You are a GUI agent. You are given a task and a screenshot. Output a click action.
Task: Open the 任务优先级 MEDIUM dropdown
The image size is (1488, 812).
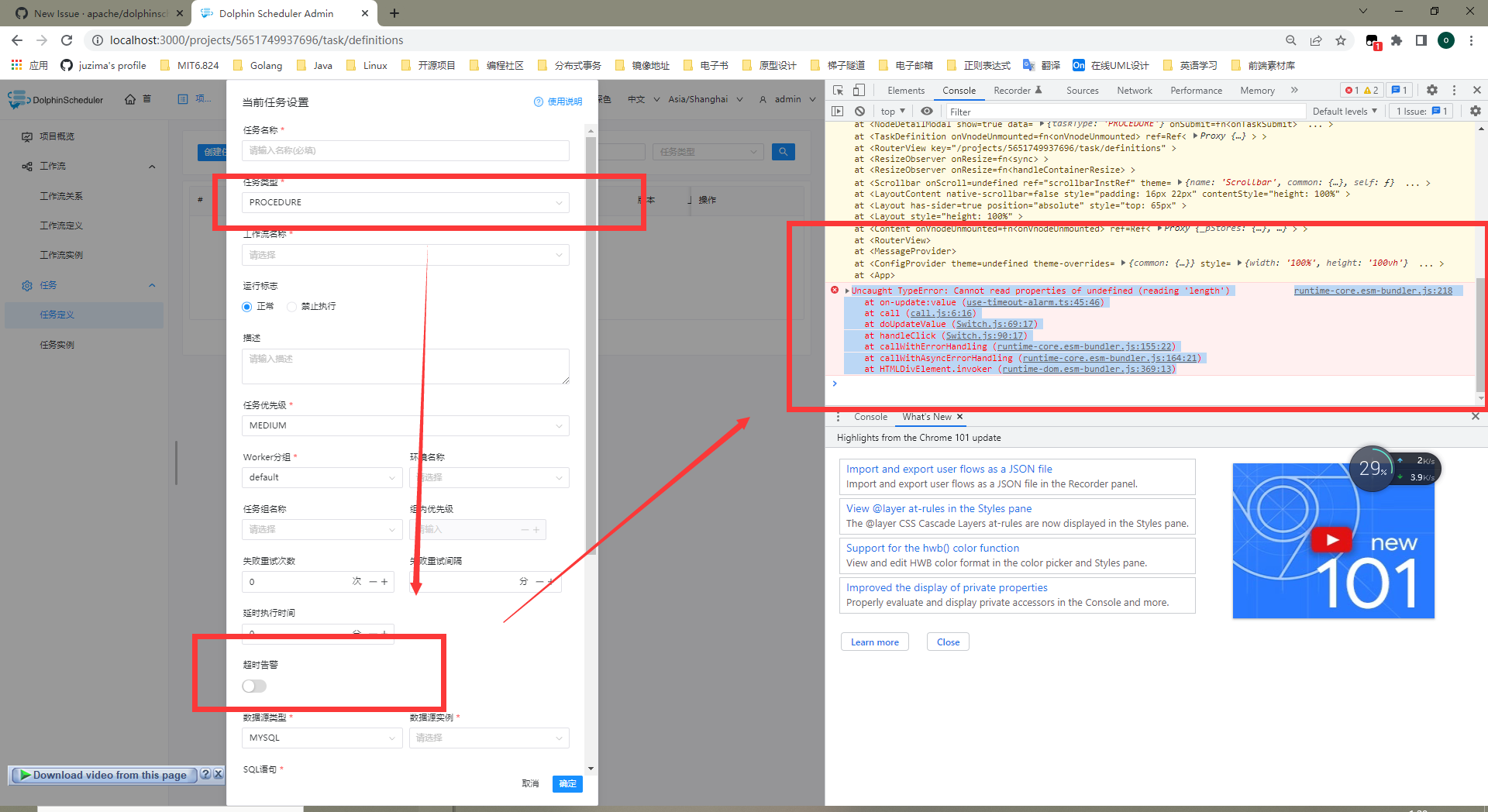point(405,425)
